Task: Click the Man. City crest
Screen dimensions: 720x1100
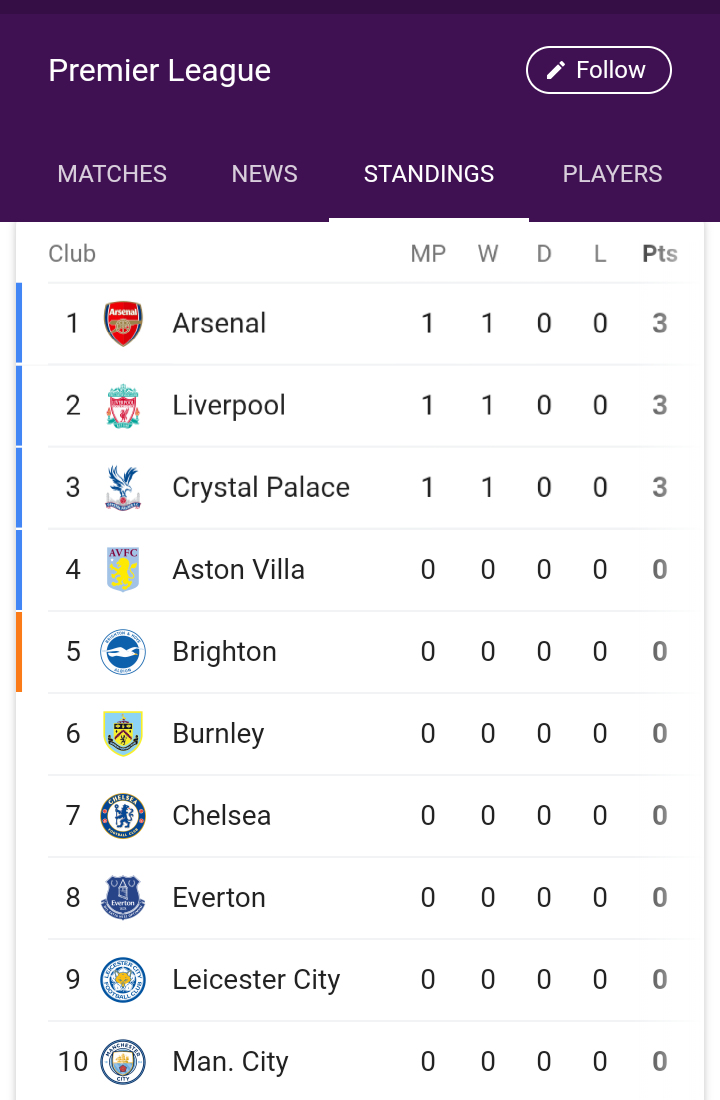Action: [x=123, y=1062]
